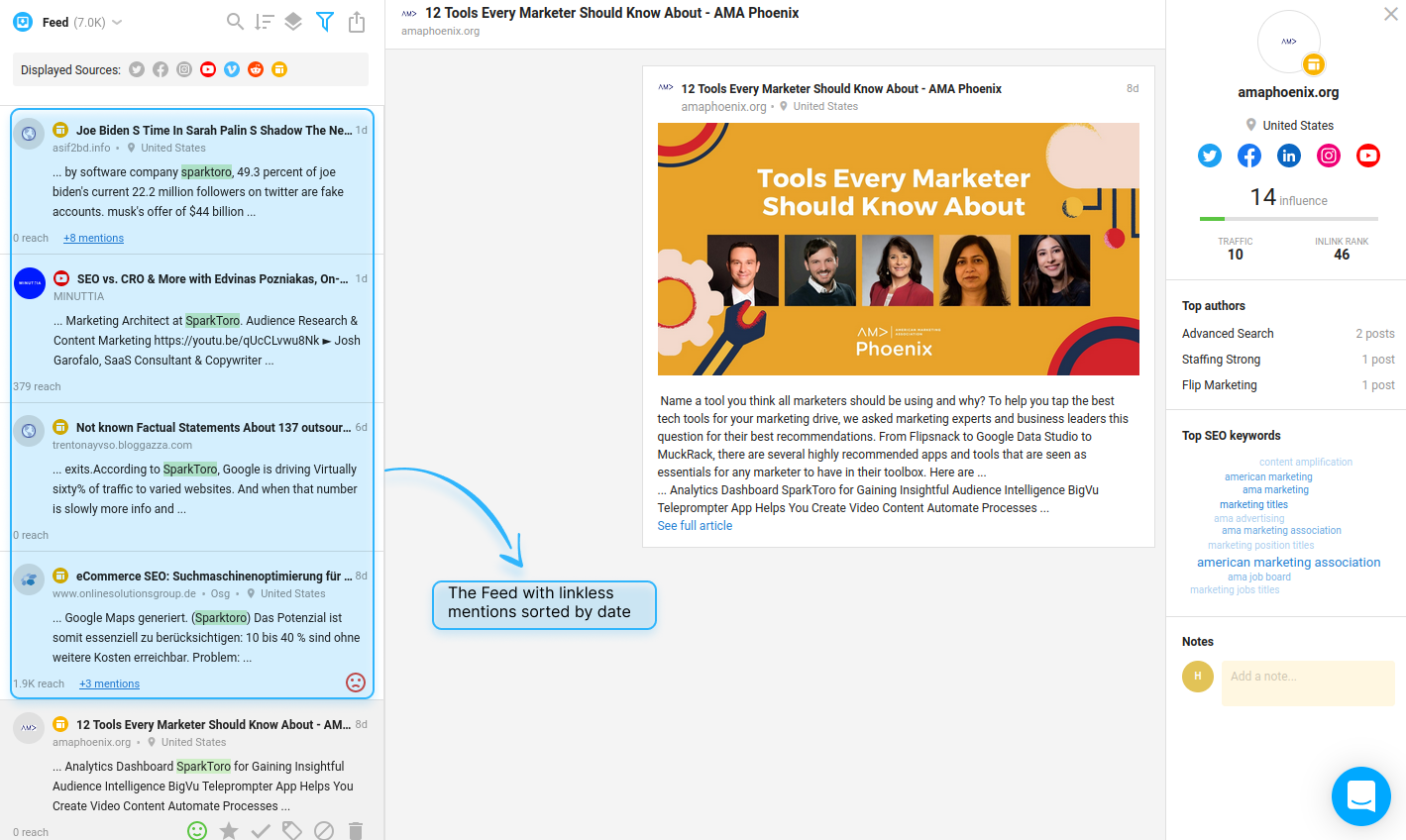Click the negative sentiment face on eCommerce mention

click(x=356, y=682)
